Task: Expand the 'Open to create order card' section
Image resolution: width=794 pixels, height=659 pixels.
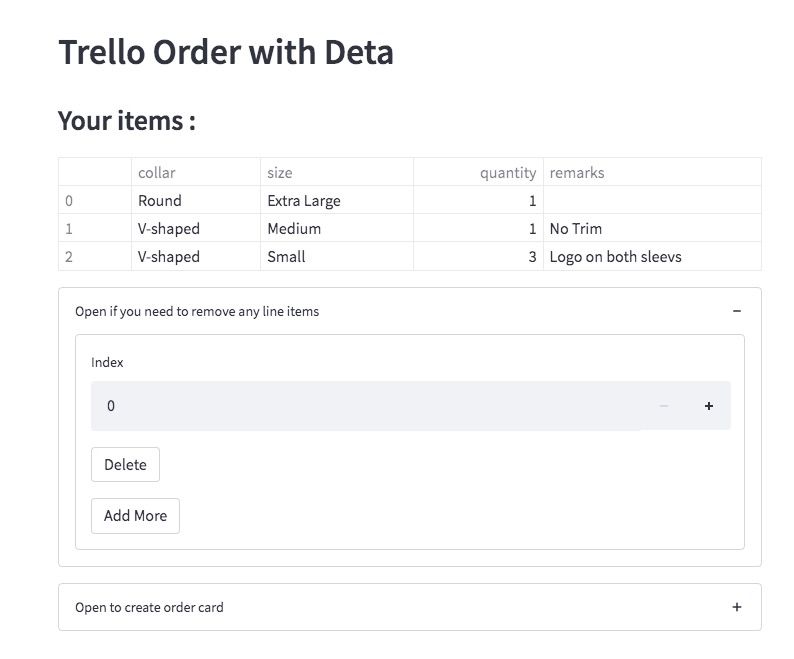Action: point(150,607)
